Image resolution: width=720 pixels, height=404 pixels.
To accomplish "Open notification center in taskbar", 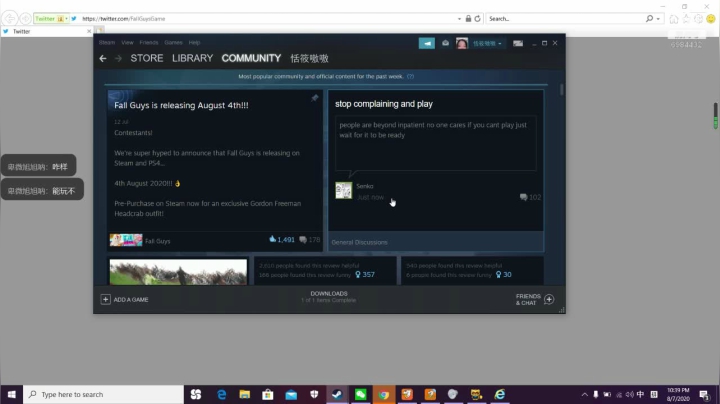I will point(704,394).
